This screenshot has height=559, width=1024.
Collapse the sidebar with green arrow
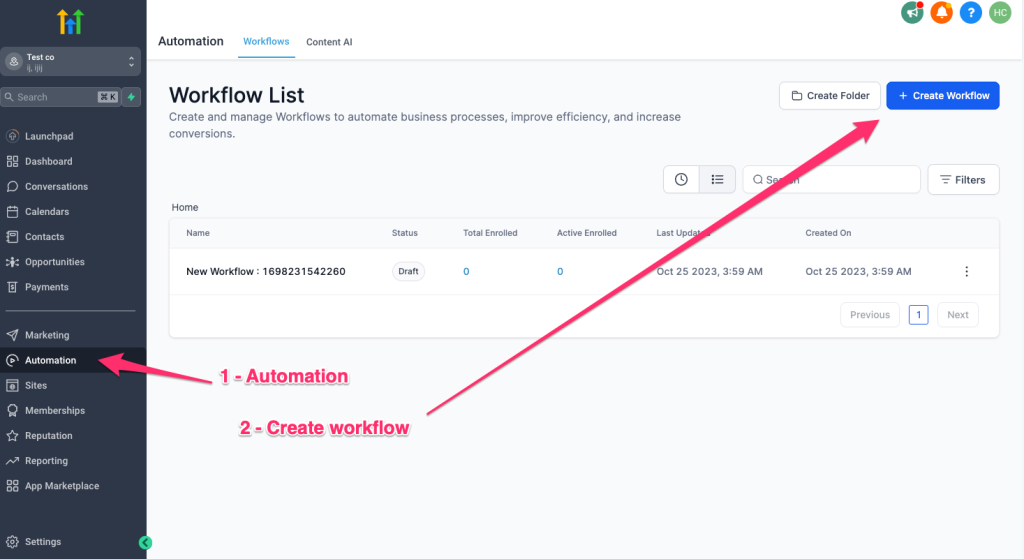coord(146,542)
